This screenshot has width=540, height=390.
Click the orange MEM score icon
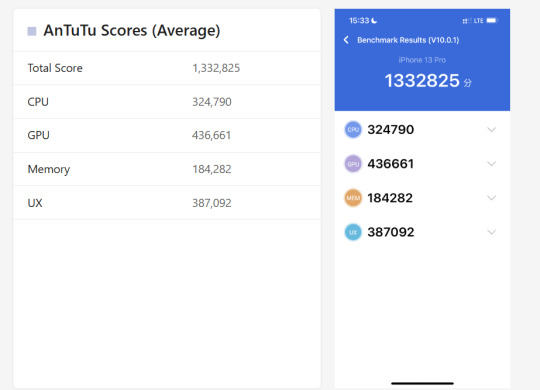click(x=353, y=198)
